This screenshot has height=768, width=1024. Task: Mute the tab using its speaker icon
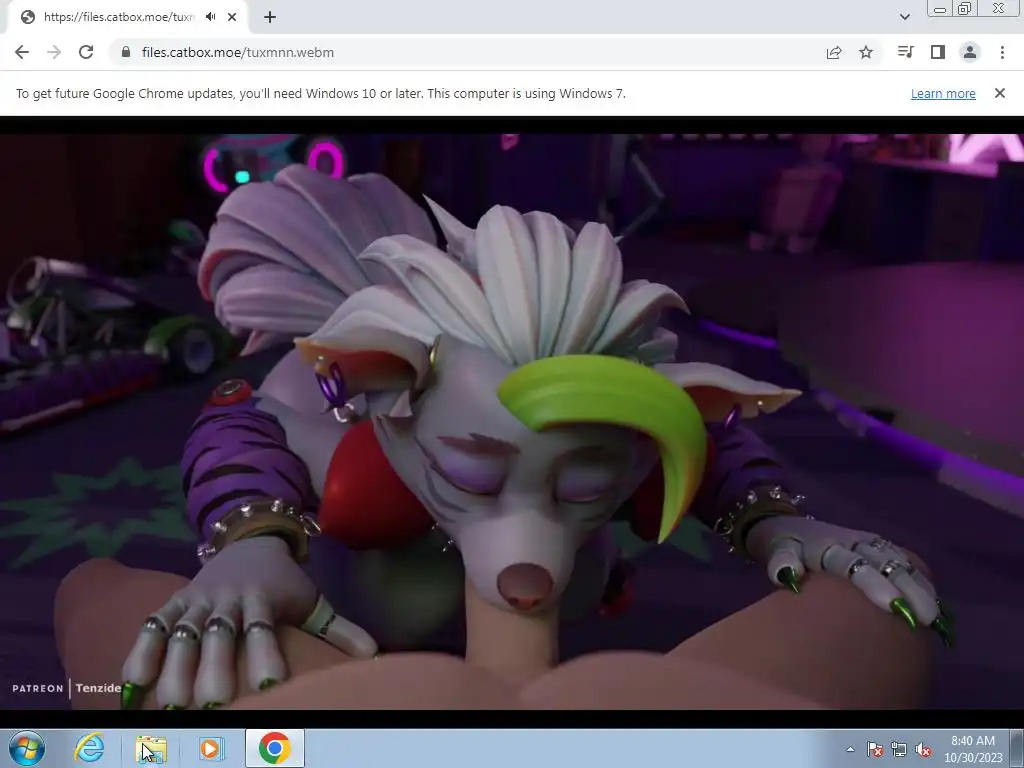pos(211,17)
